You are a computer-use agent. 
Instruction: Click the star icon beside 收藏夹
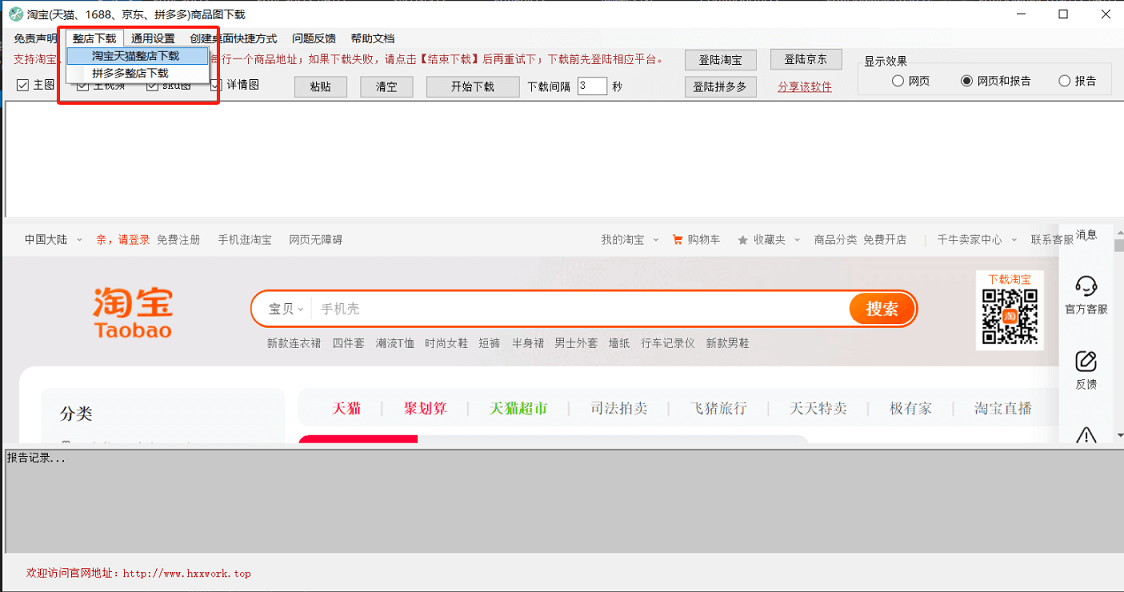(x=743, y=240)
